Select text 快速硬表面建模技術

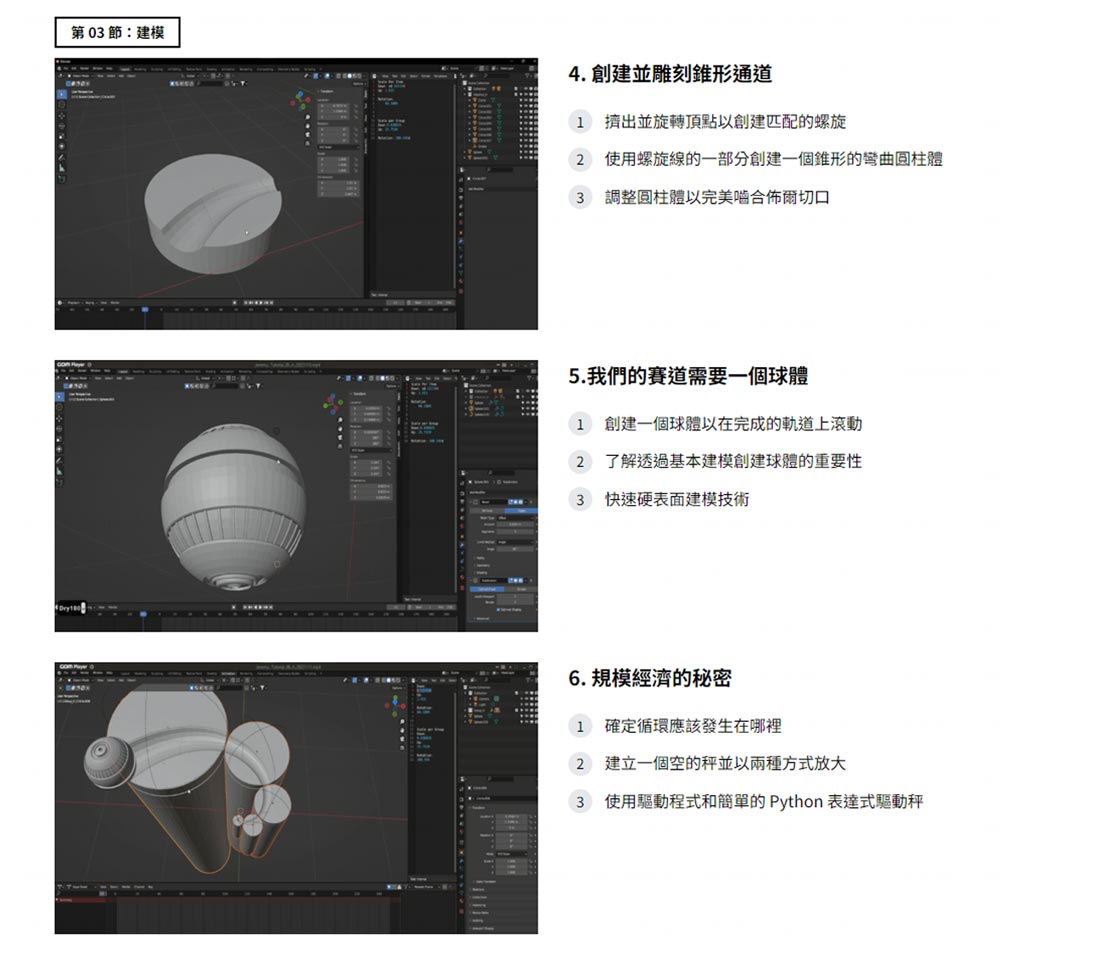(x=677, y=500)
